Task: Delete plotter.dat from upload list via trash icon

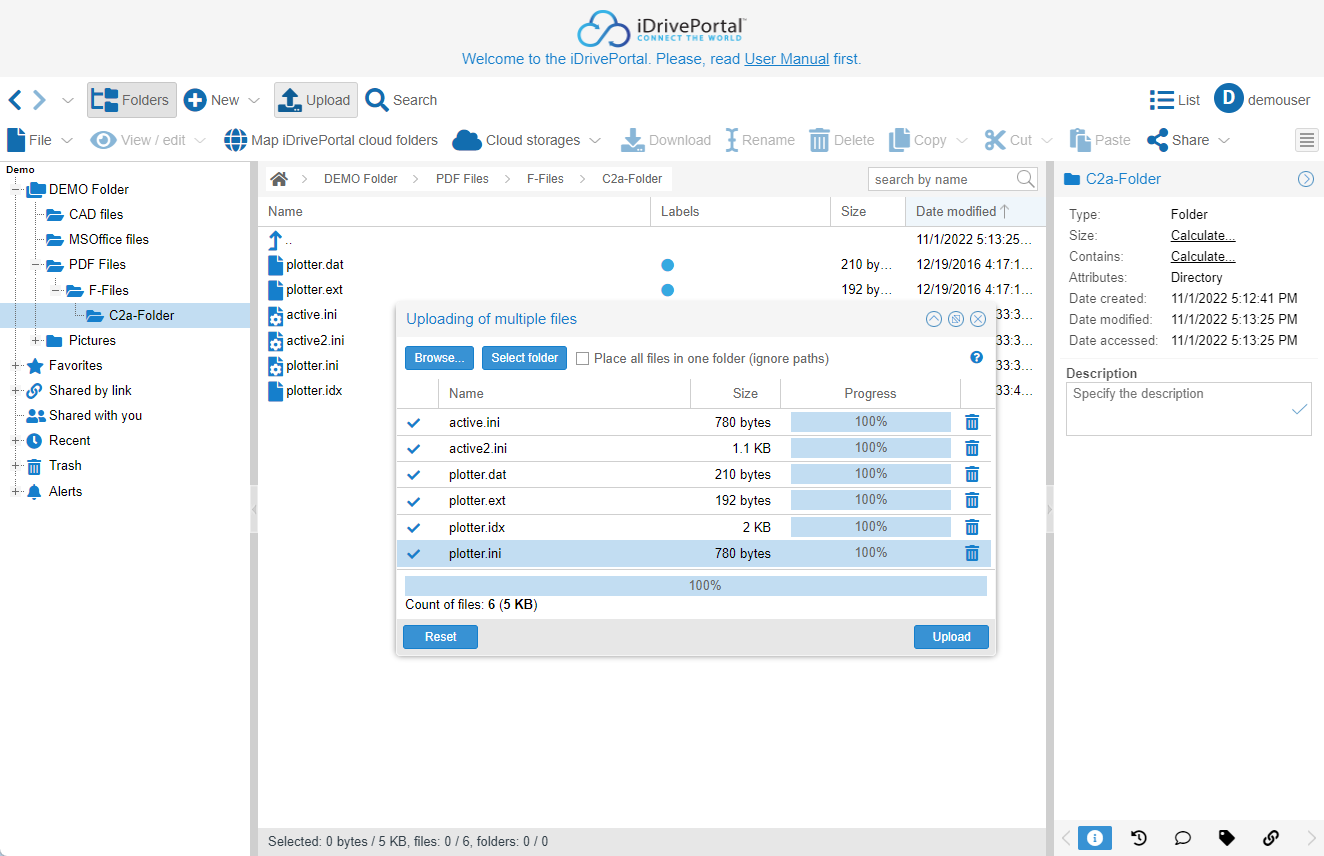Action: pyautogui.click(x=971, y=474)
